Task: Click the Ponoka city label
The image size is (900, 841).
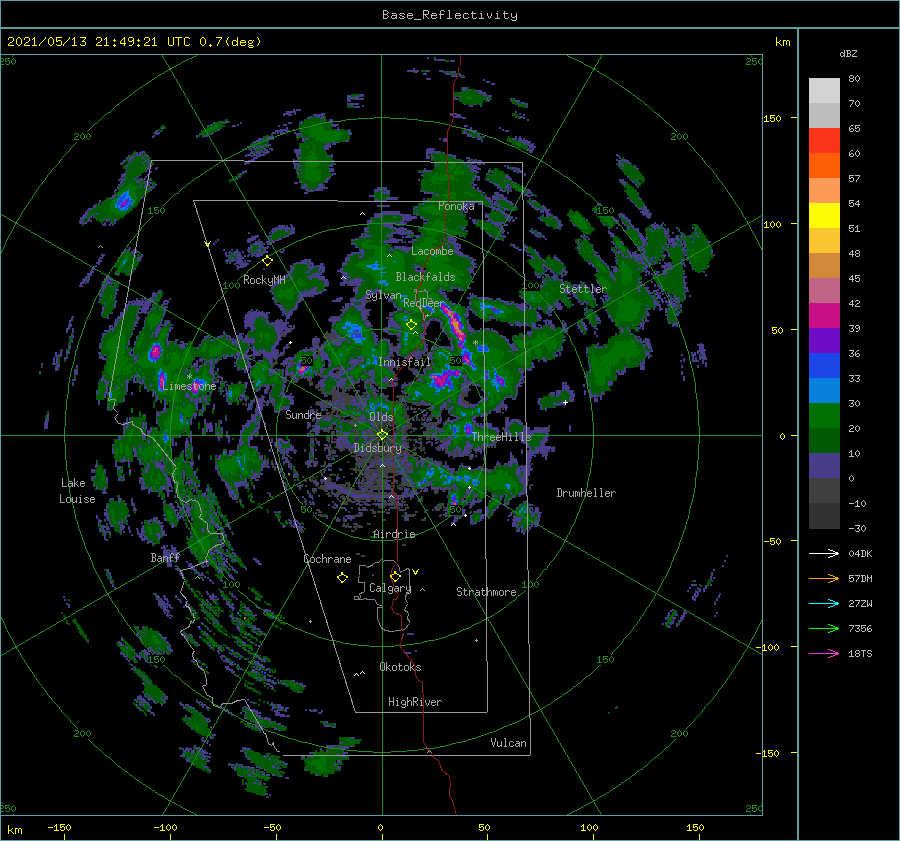Action: 456,206
